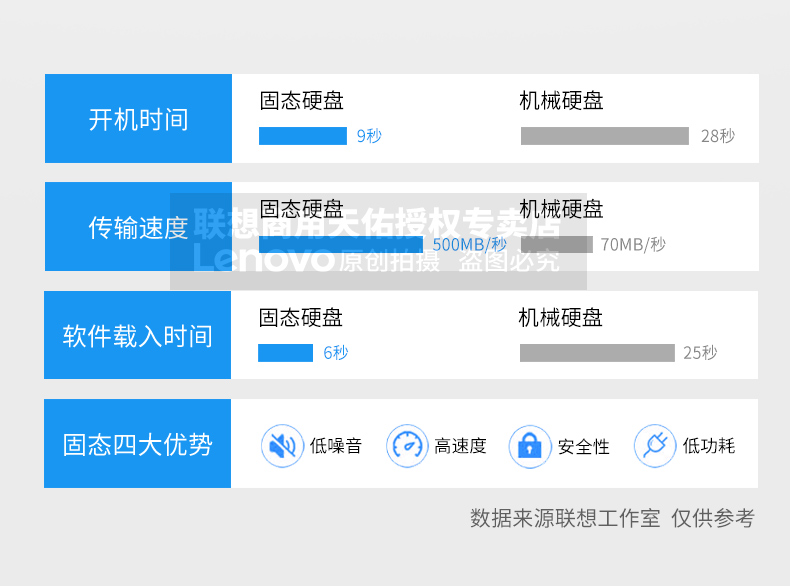790x586 pixels.
Task: Click the blue 6秒 software load bar
Action: pos(285,353)
